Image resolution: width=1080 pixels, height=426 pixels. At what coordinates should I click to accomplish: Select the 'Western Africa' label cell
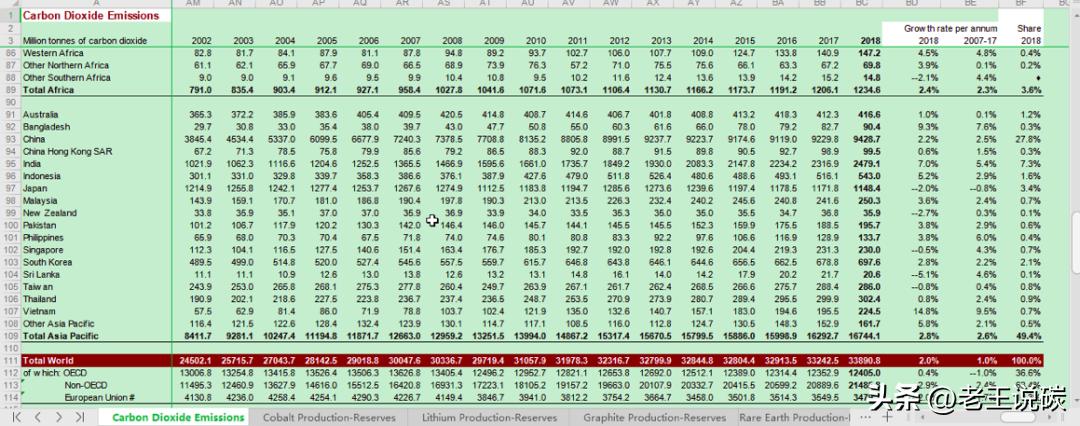click(x=96, y=52)
